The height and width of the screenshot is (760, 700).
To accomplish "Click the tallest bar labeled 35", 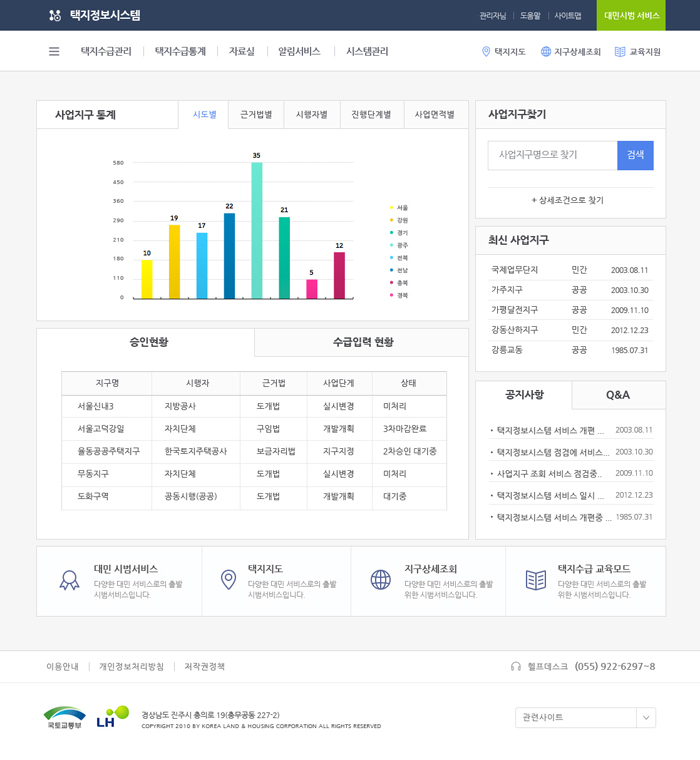I will pyautogui.click(x=257, y=230).
